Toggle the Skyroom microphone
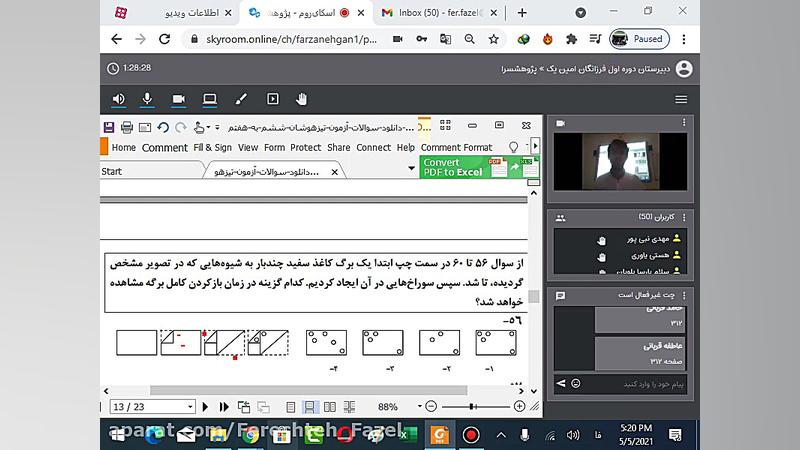 [x=147, y=99]
